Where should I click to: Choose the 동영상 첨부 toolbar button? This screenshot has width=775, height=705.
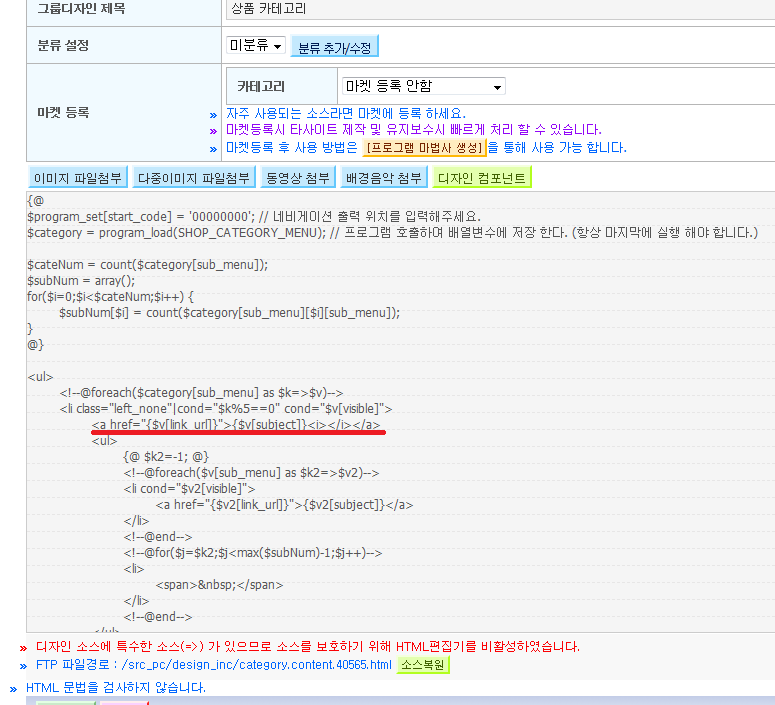[x=298, y=178]
